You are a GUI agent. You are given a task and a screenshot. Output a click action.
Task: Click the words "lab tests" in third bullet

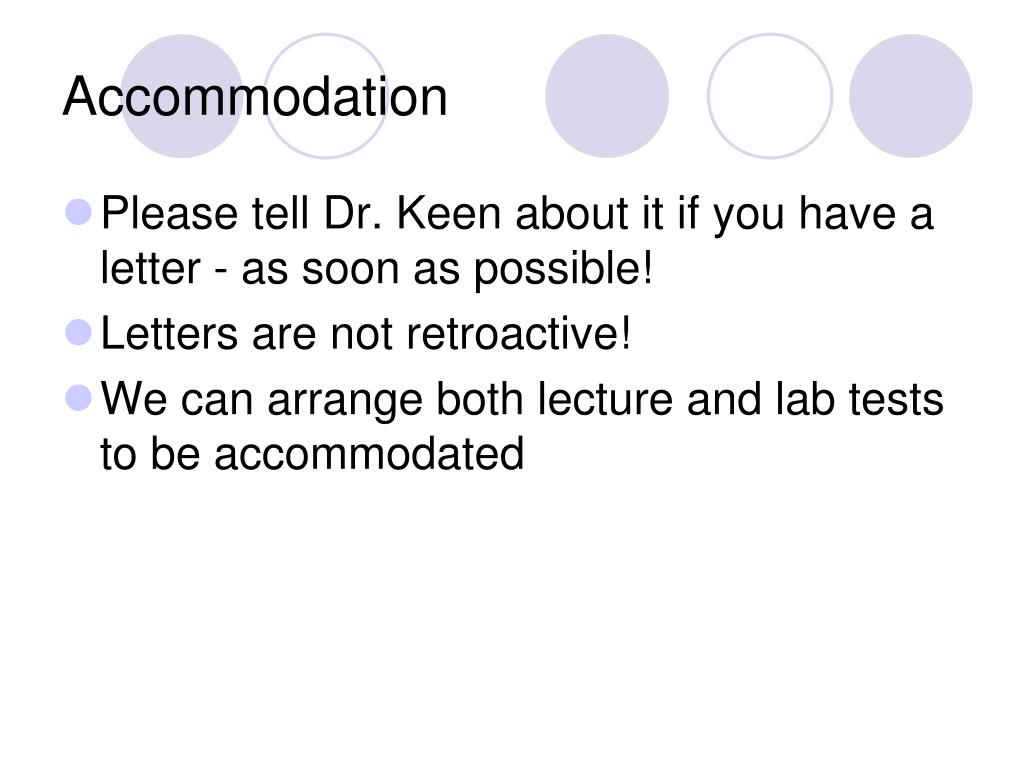tap(859, 398)
